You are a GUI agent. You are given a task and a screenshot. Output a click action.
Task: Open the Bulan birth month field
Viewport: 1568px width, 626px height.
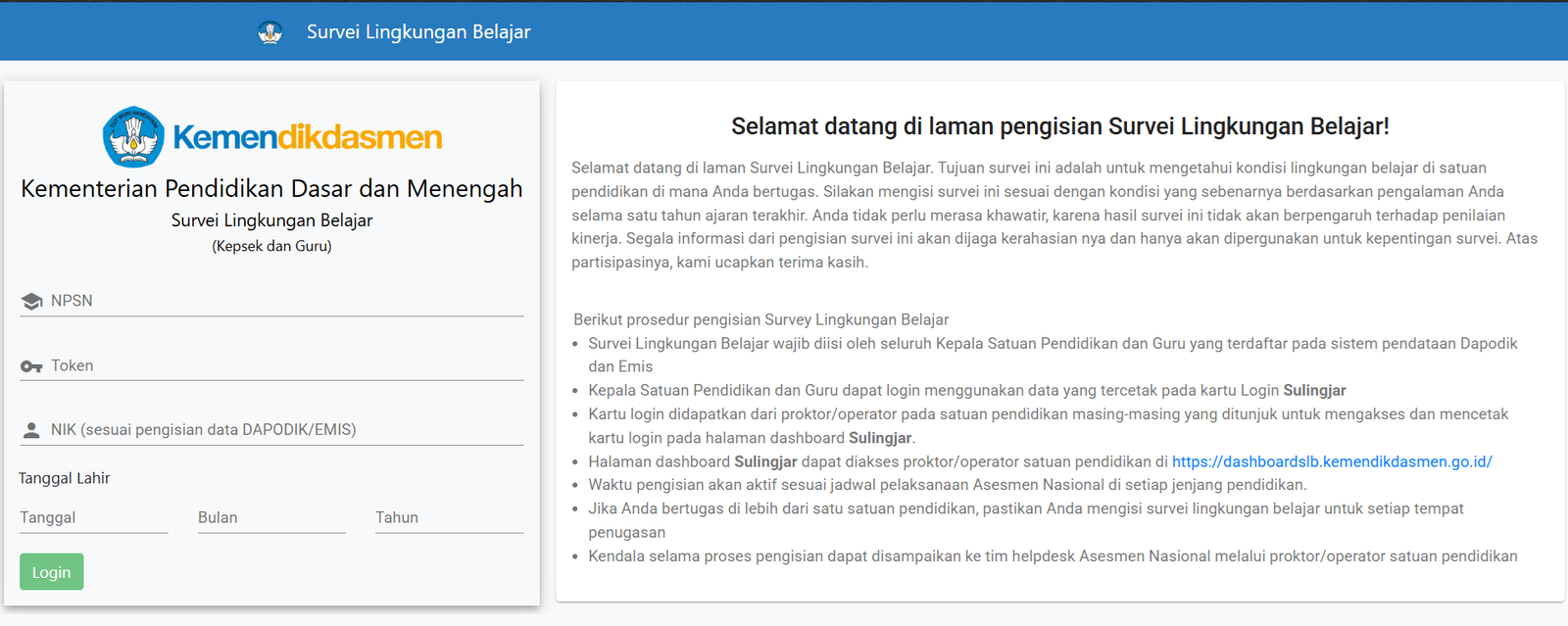271,517
